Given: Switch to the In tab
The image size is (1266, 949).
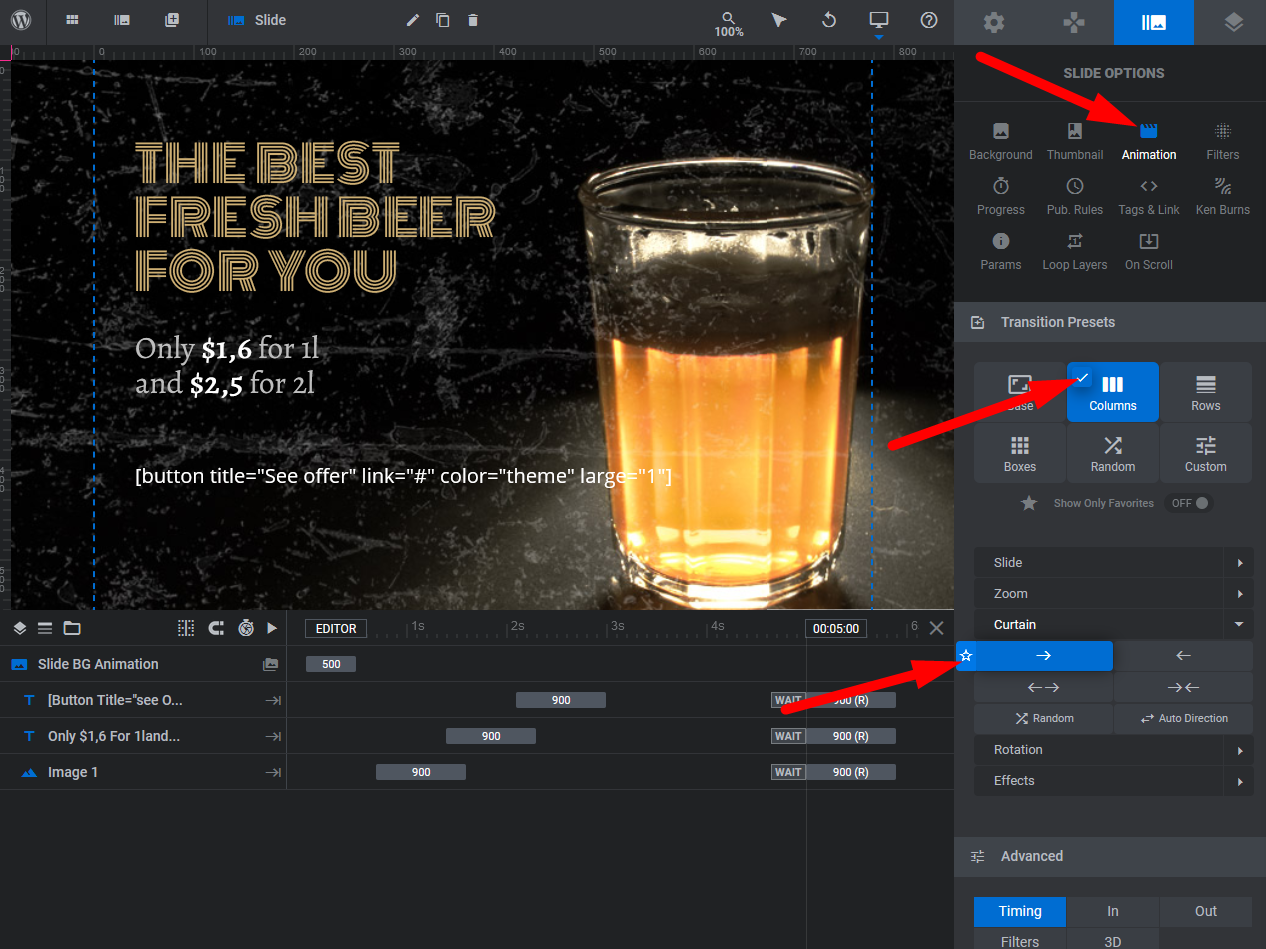Looking at the screenshot, I should click(1113, 911).
